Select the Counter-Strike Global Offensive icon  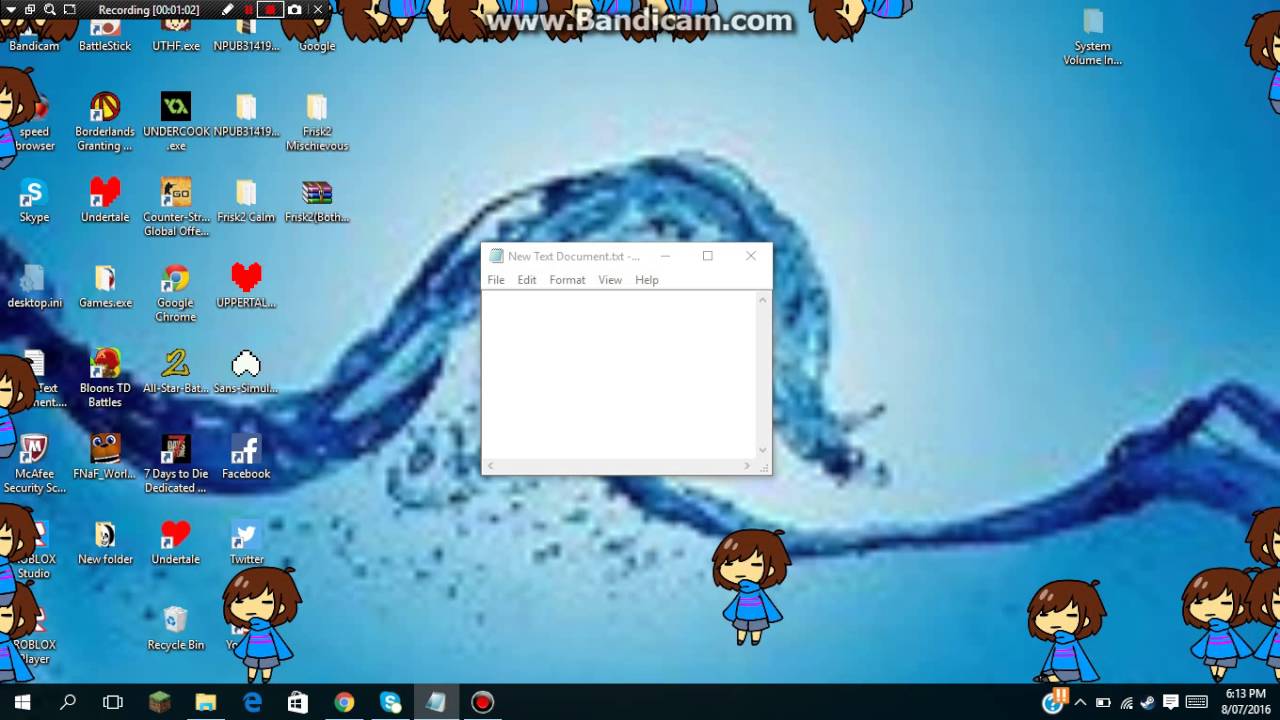176,207
